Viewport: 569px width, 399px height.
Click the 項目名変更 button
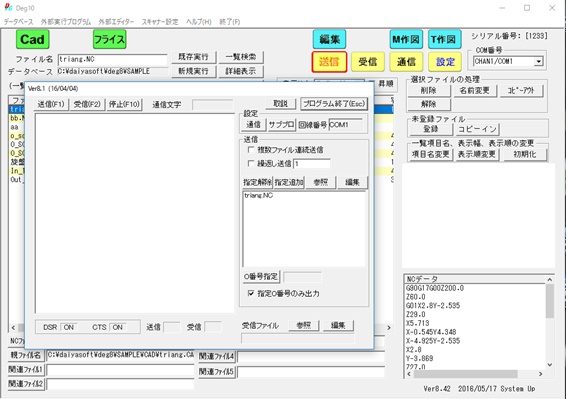point(431,154)
